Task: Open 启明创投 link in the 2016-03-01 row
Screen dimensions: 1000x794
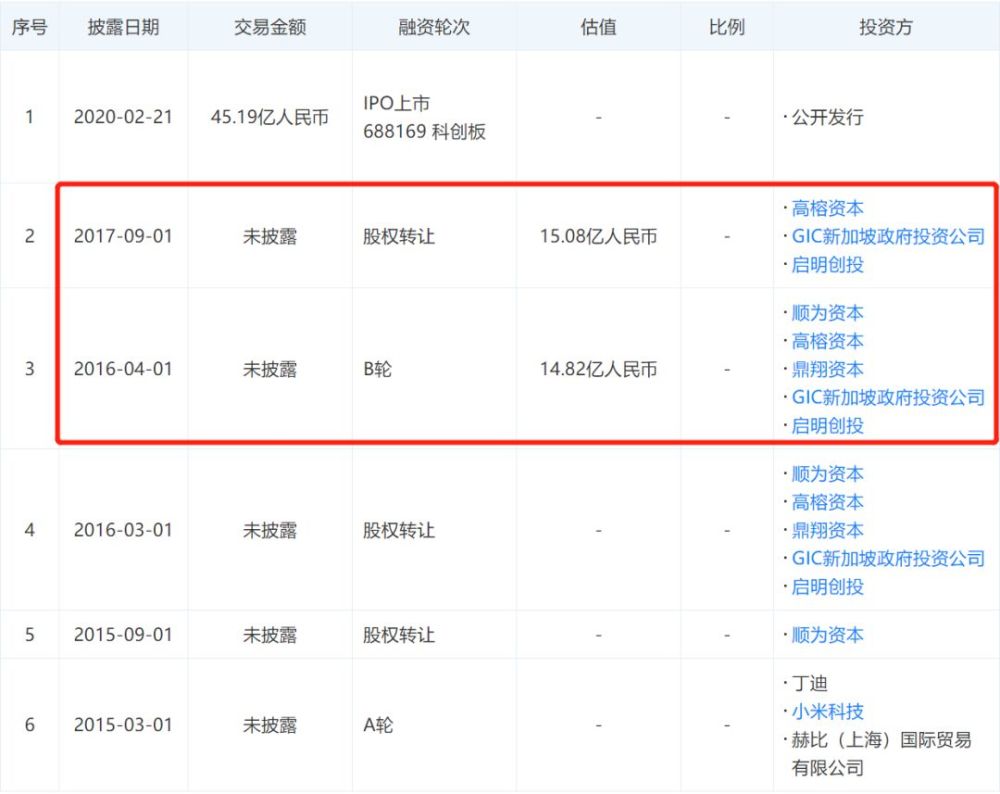Action: (x=827, y=586)
